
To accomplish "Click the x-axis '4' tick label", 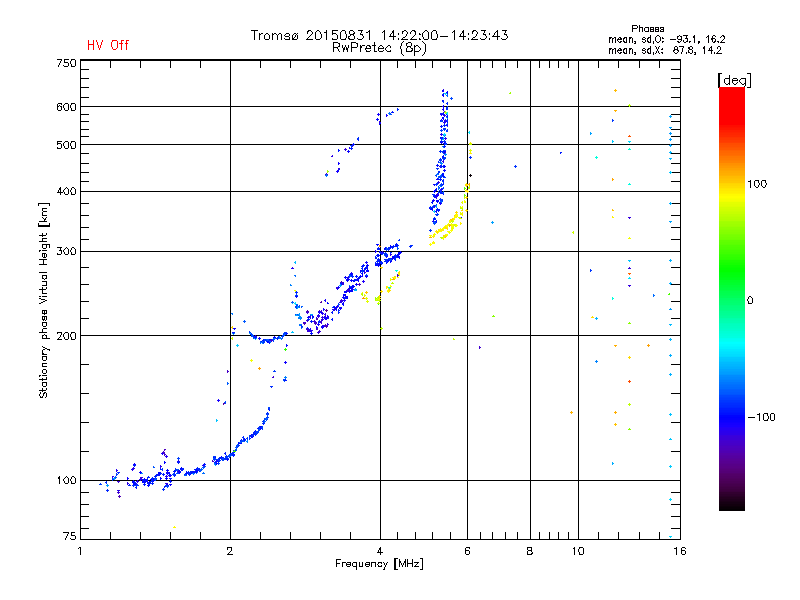I will [380, 551].
